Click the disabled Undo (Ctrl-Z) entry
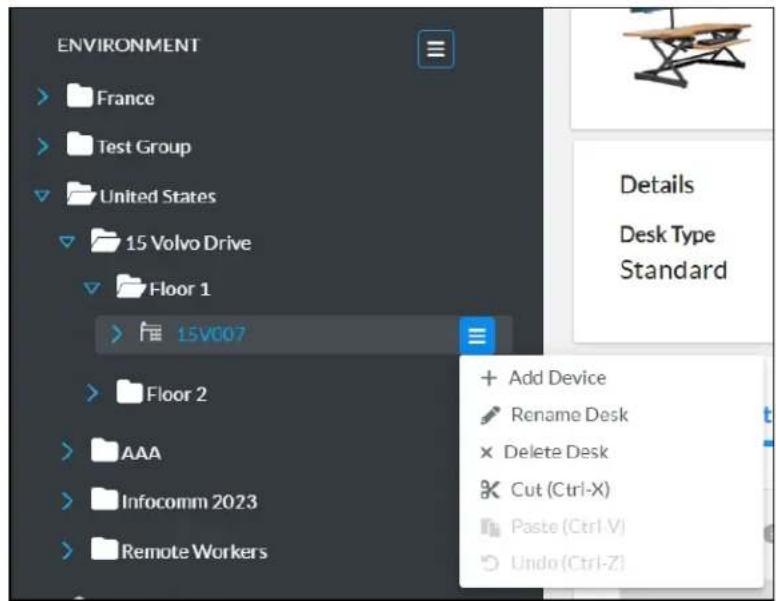Image resolution: width=776 pixels, height=601 pixels. tap(611, 563)
